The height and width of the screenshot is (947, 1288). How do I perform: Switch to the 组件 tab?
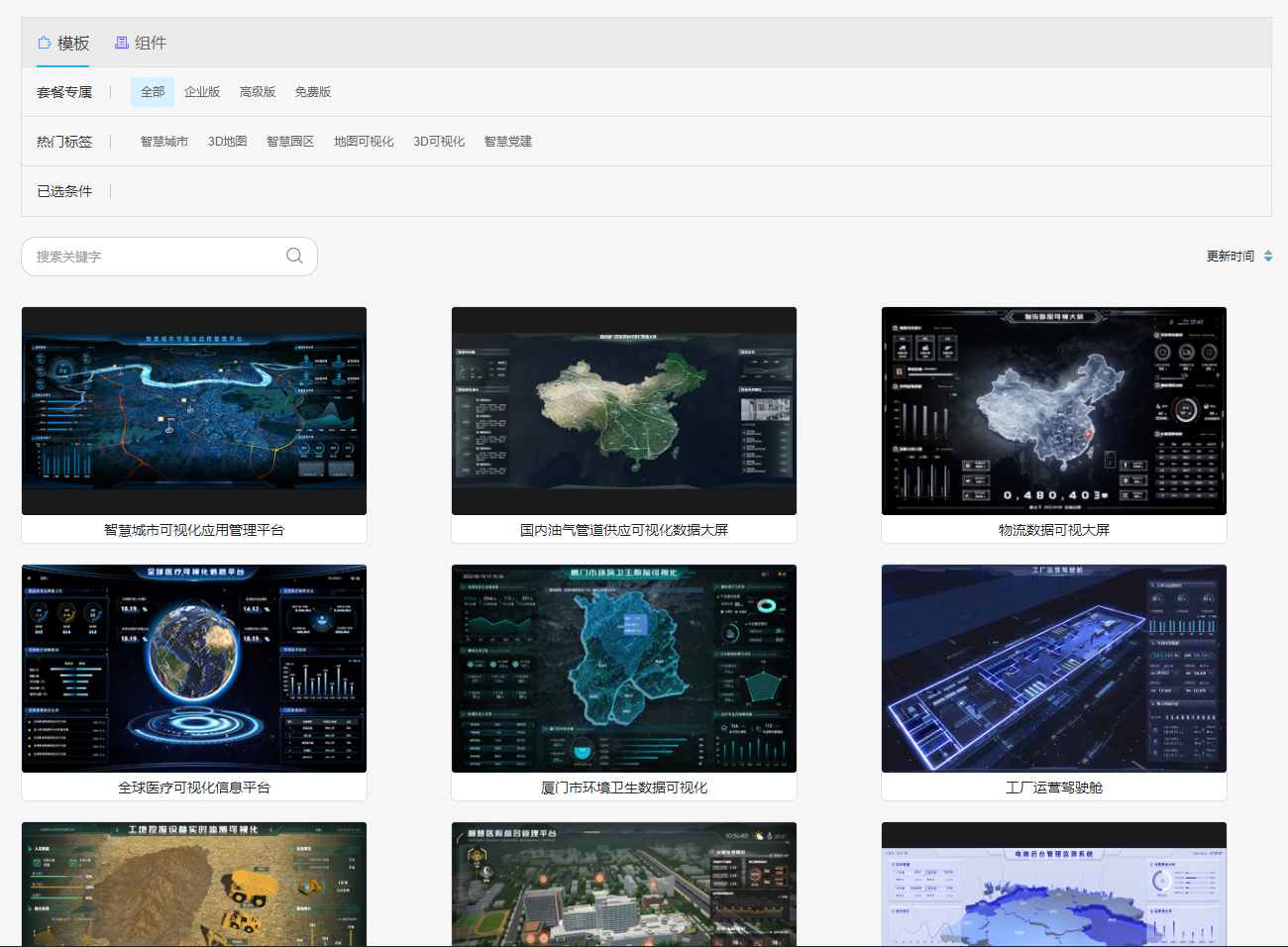[141, 43]
